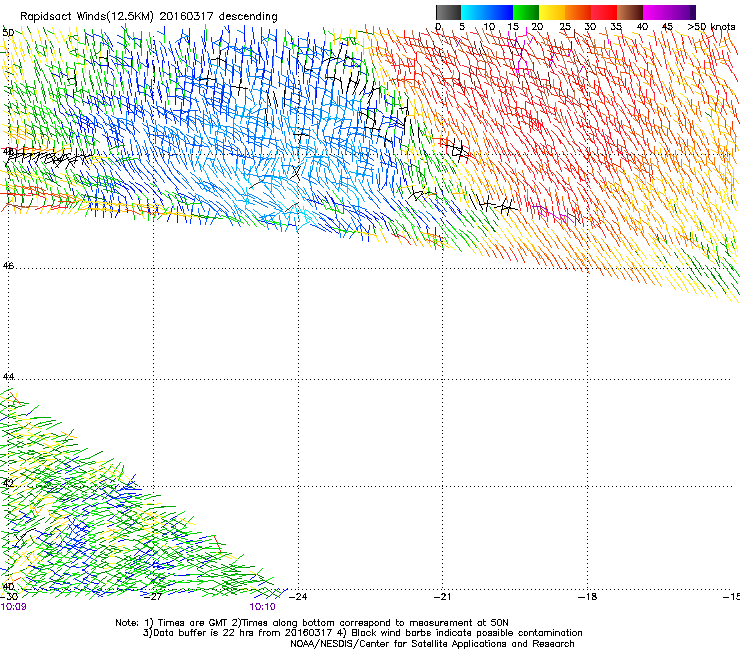The height and width of the screenshot is (650, 740).
Task: Pick the orange 25-30 knots color bar segment
Action: pos(578,12)
